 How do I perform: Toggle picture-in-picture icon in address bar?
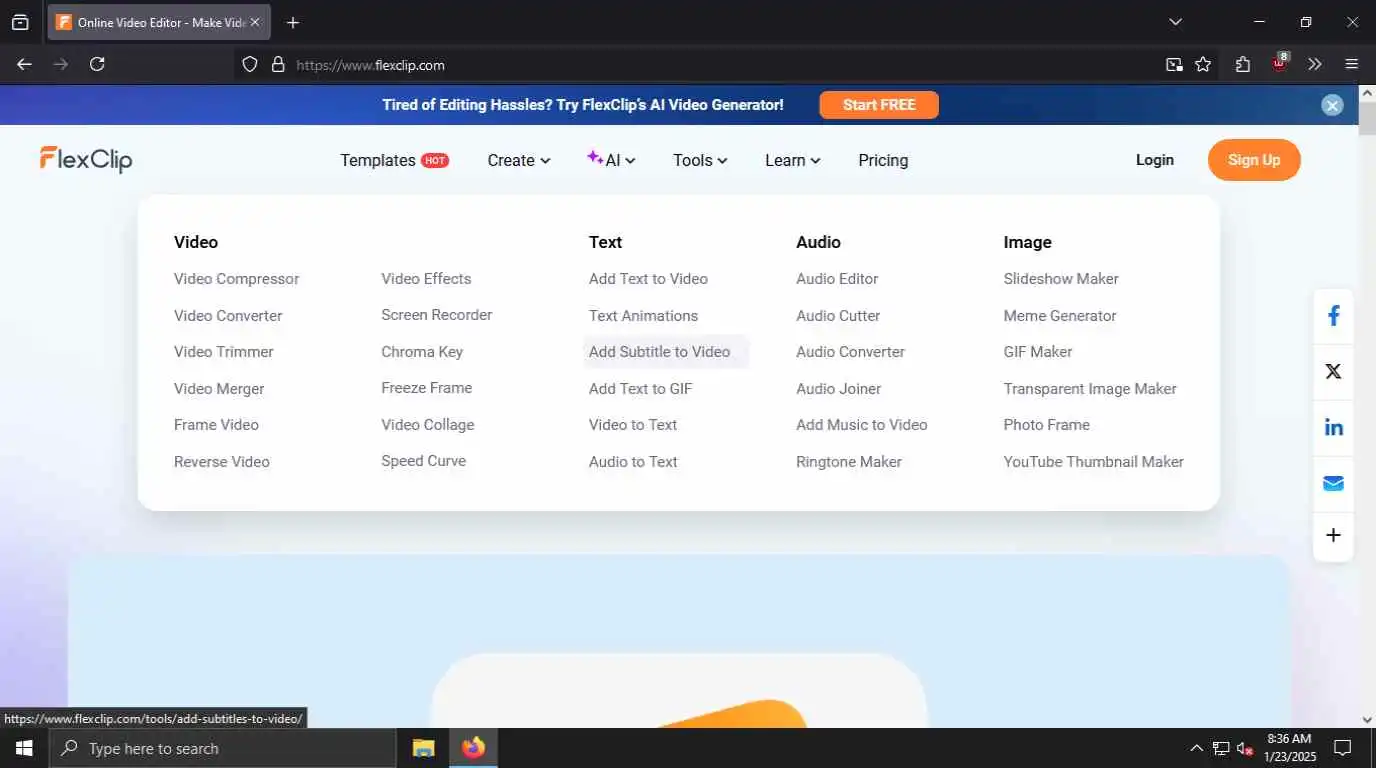pyautogui.click(x=1174, y=64)
